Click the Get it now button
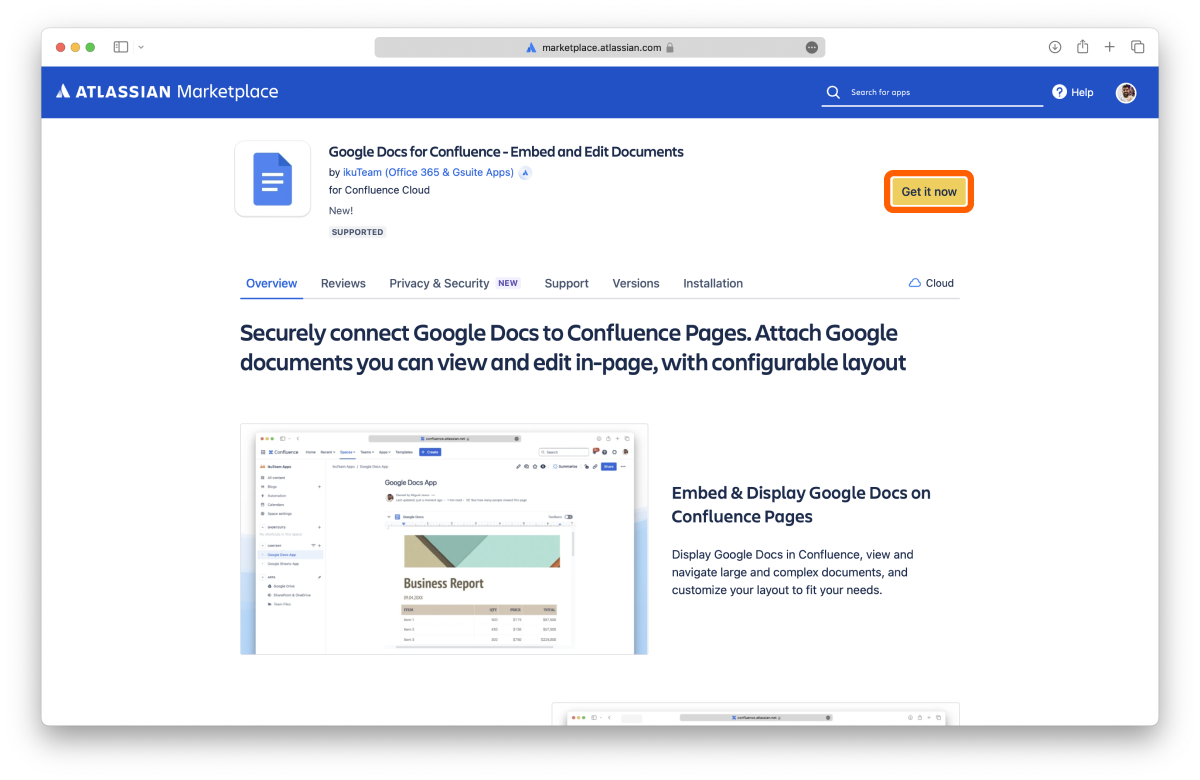1200x780 pixels. coord(929,191)
